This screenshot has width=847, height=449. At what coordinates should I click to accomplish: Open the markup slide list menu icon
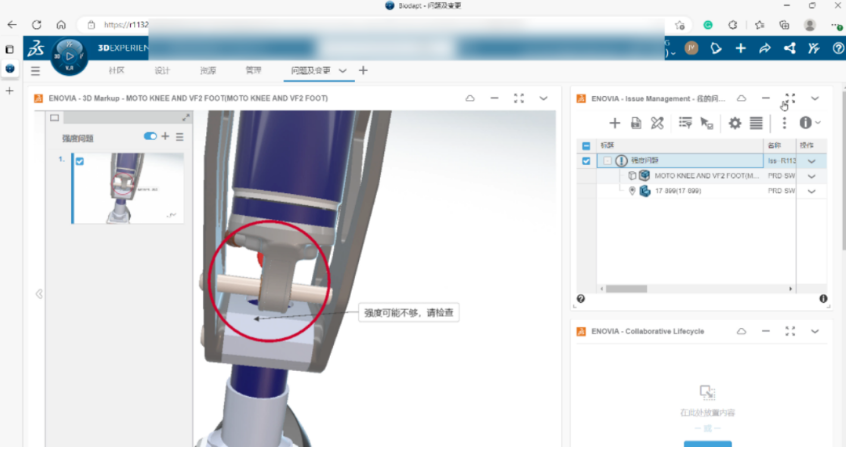180,137
